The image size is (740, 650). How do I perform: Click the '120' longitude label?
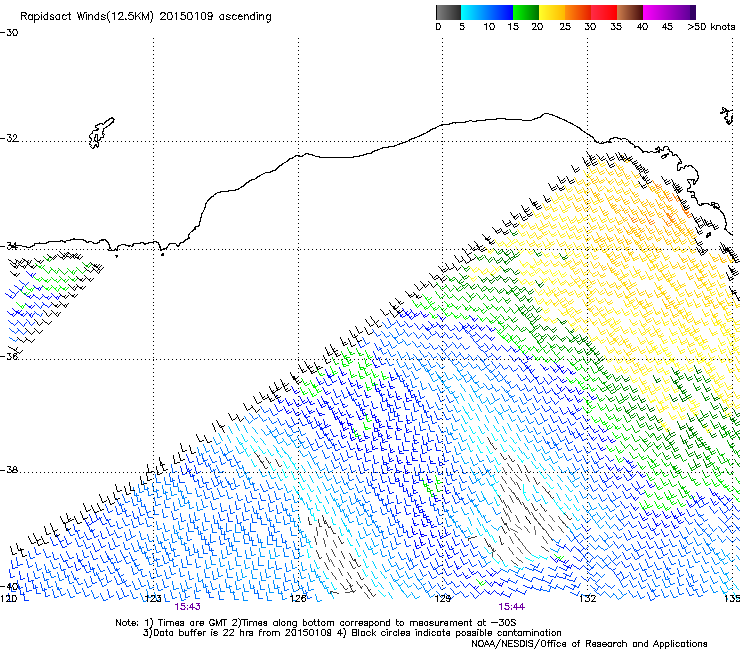click(x=8, y=598)
